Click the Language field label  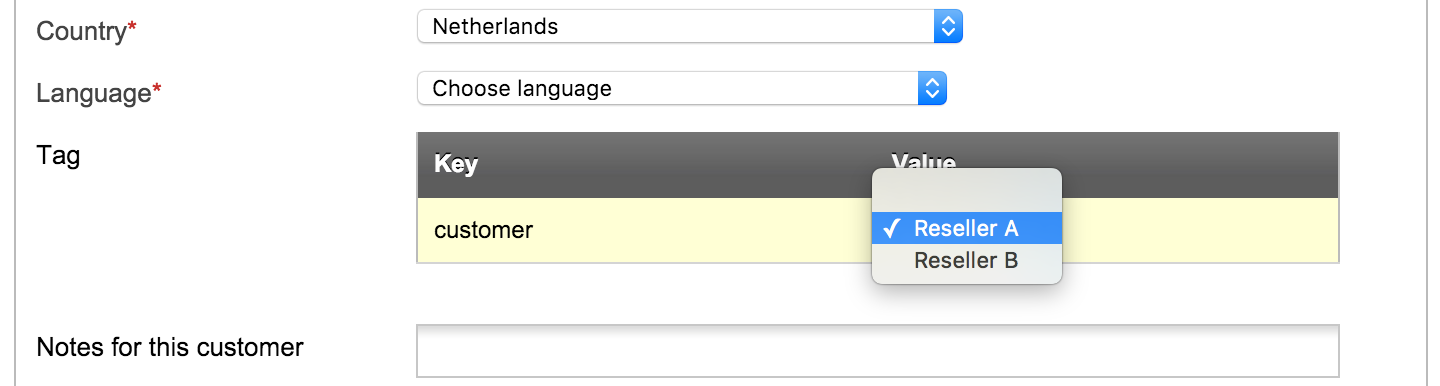[x=93, y=93]
